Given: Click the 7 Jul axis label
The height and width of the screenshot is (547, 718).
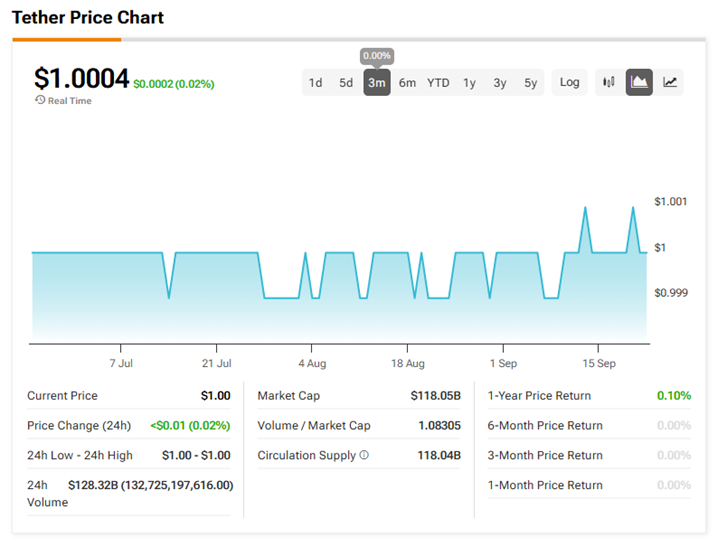Looking at the screenshot, I should (121, 363).
